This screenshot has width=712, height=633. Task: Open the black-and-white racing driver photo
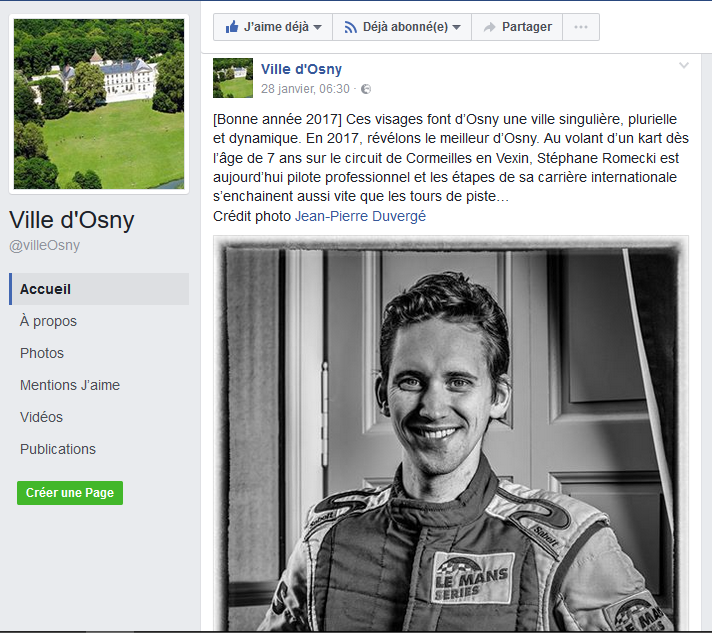[x=451, y=433]
